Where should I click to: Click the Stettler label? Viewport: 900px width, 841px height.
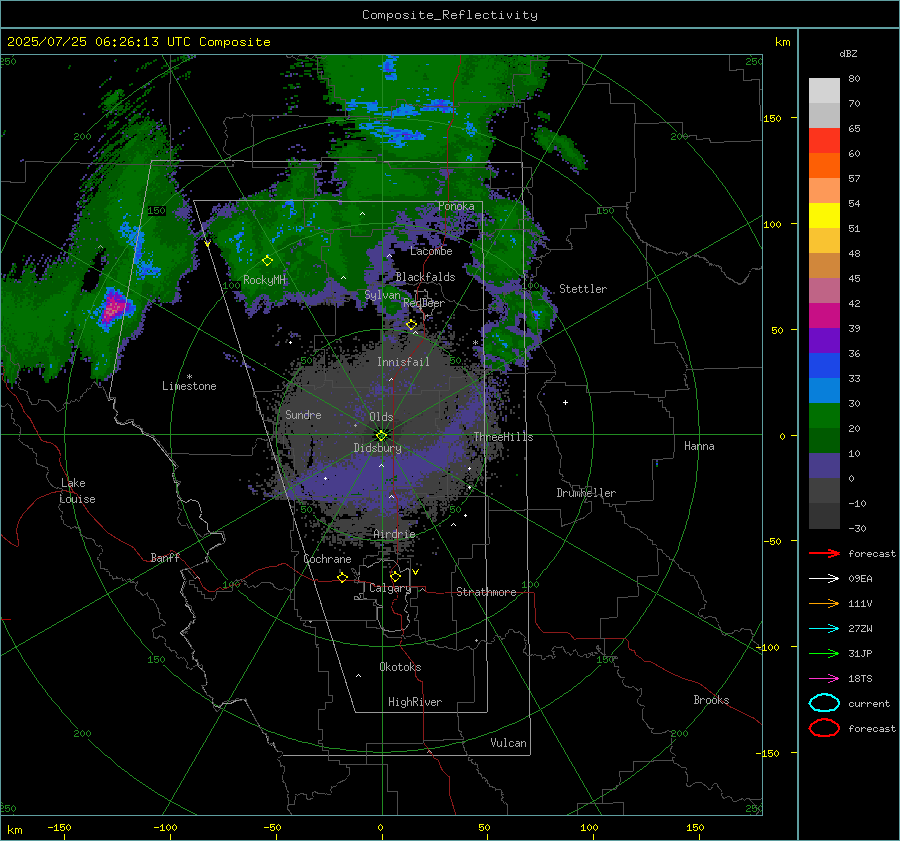pyautogui.click(x=583, y=289)
